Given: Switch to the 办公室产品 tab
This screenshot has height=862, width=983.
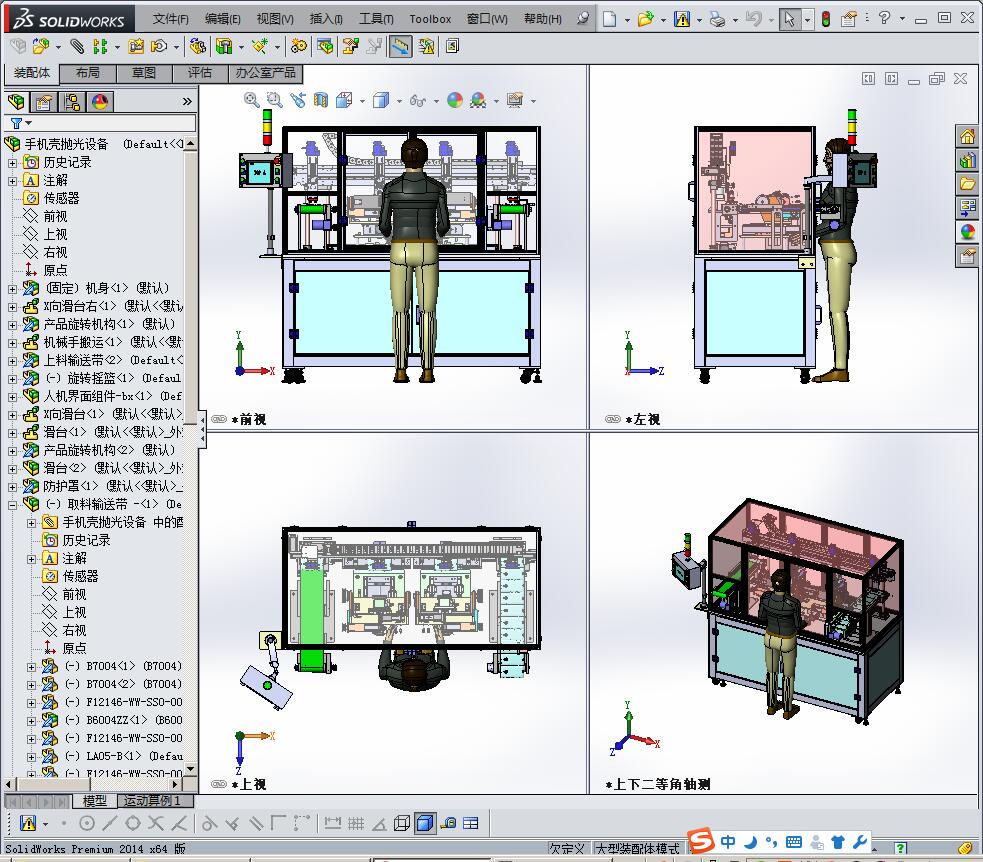Looking at the screenshot, I should coord(266,73).
